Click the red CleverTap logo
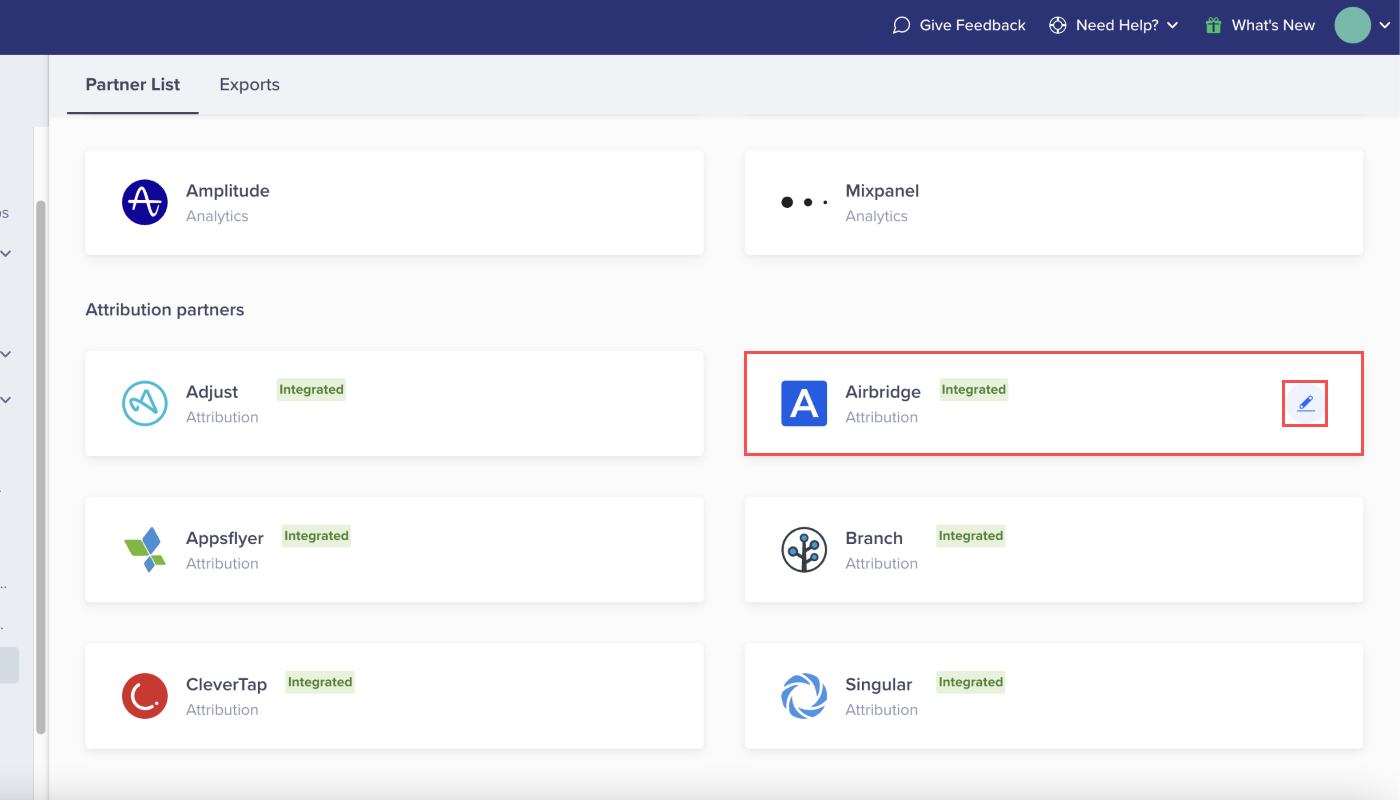This screenshot has height=800, width=1400. click(x=145, y=696)
